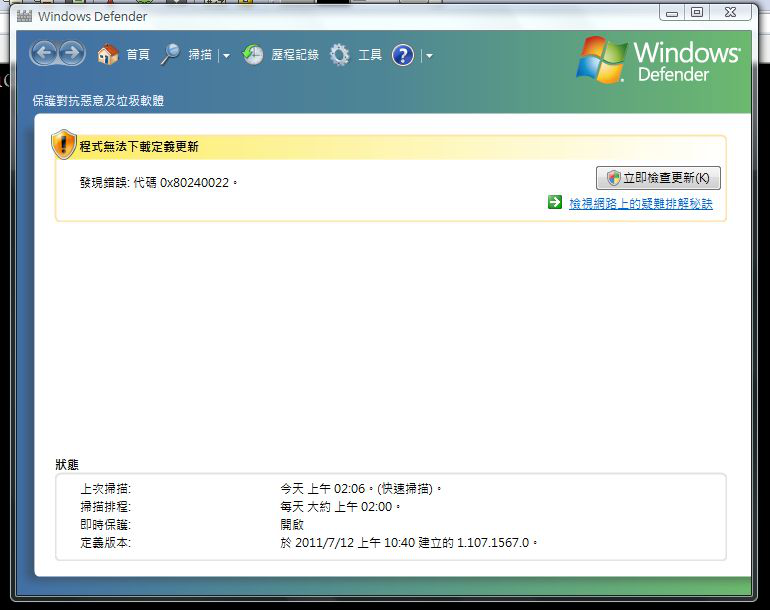Go forward with the right arrow button
Image resolution: width=770 pixels, height=610 pixels.
pos(72,54)
